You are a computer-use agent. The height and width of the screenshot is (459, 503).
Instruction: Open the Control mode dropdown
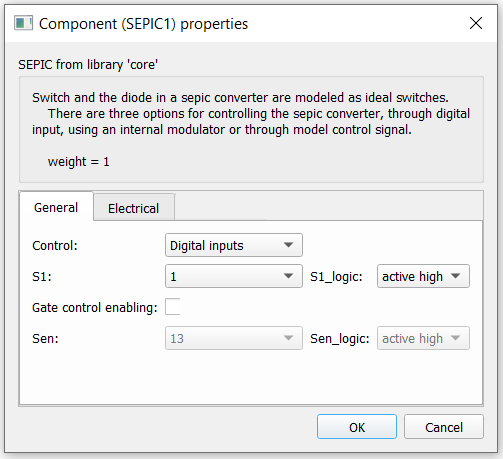(234, 245)
